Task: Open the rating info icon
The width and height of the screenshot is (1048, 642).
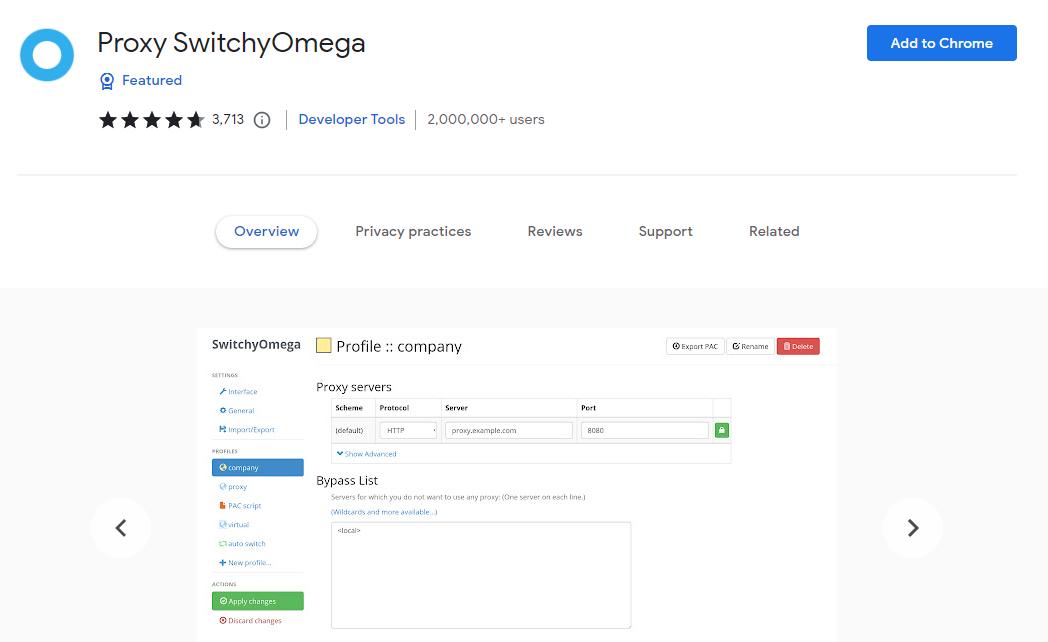Action: (262, 120)
